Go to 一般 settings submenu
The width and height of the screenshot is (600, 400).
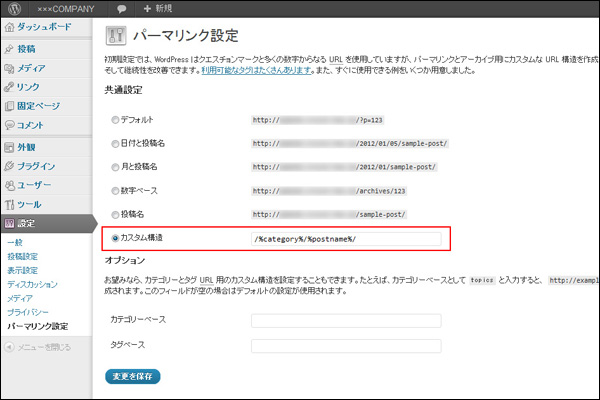coord(14,243)
